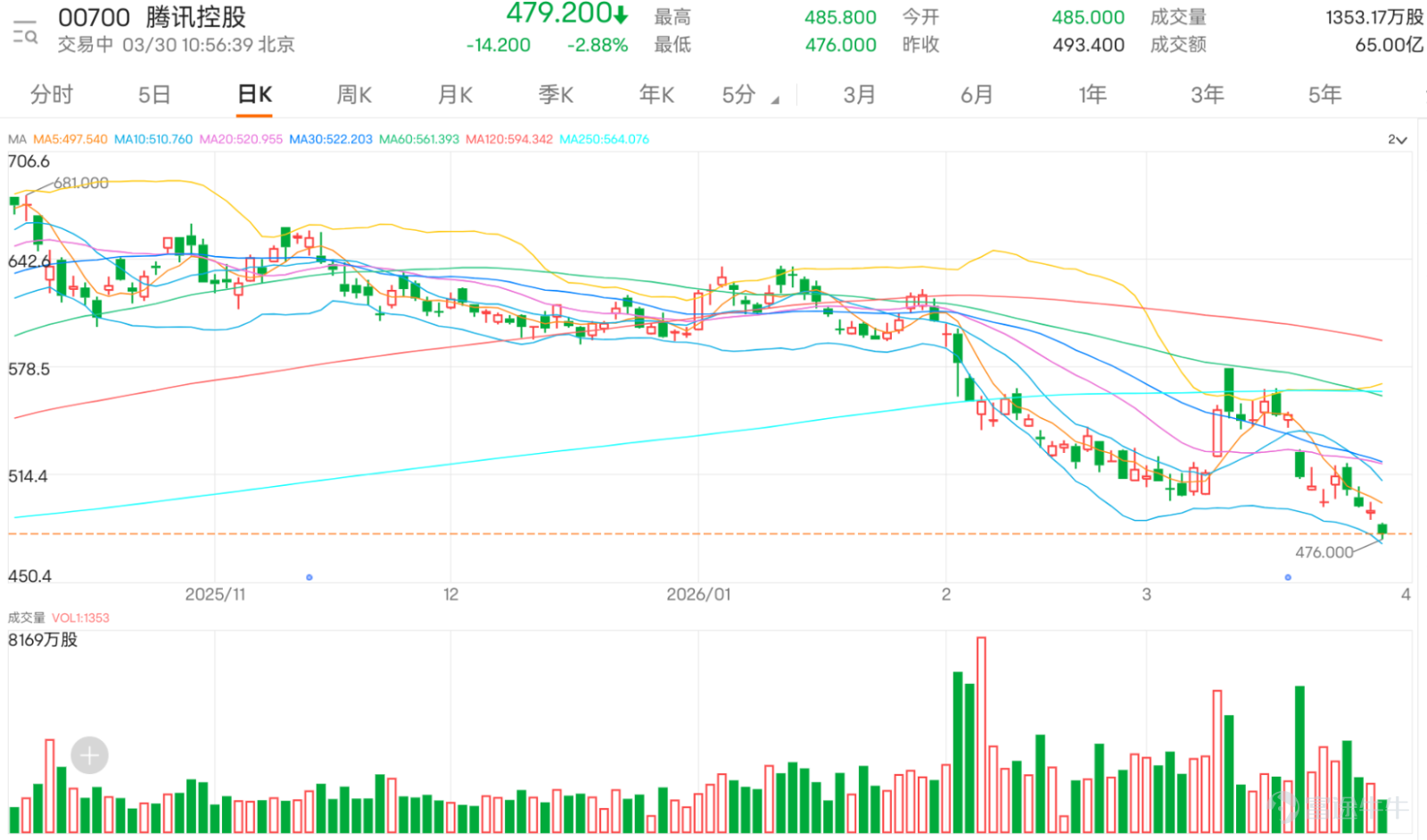The height and width of the screenshot is (840, 1427).
Task: Click the MA30:522.203 indicator label
Action: (331, 139)
